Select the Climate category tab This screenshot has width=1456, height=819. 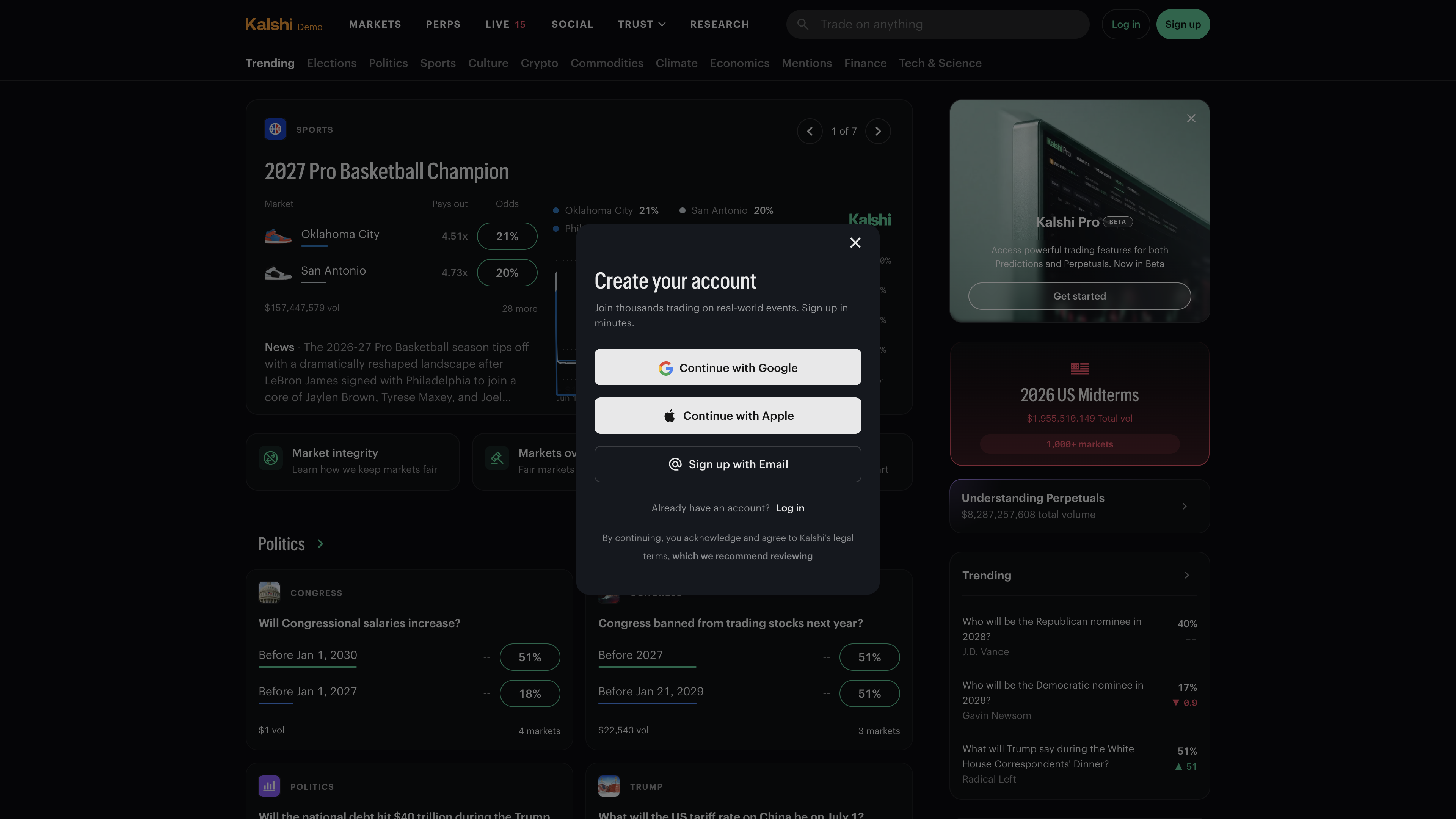(x=676, y=63)
